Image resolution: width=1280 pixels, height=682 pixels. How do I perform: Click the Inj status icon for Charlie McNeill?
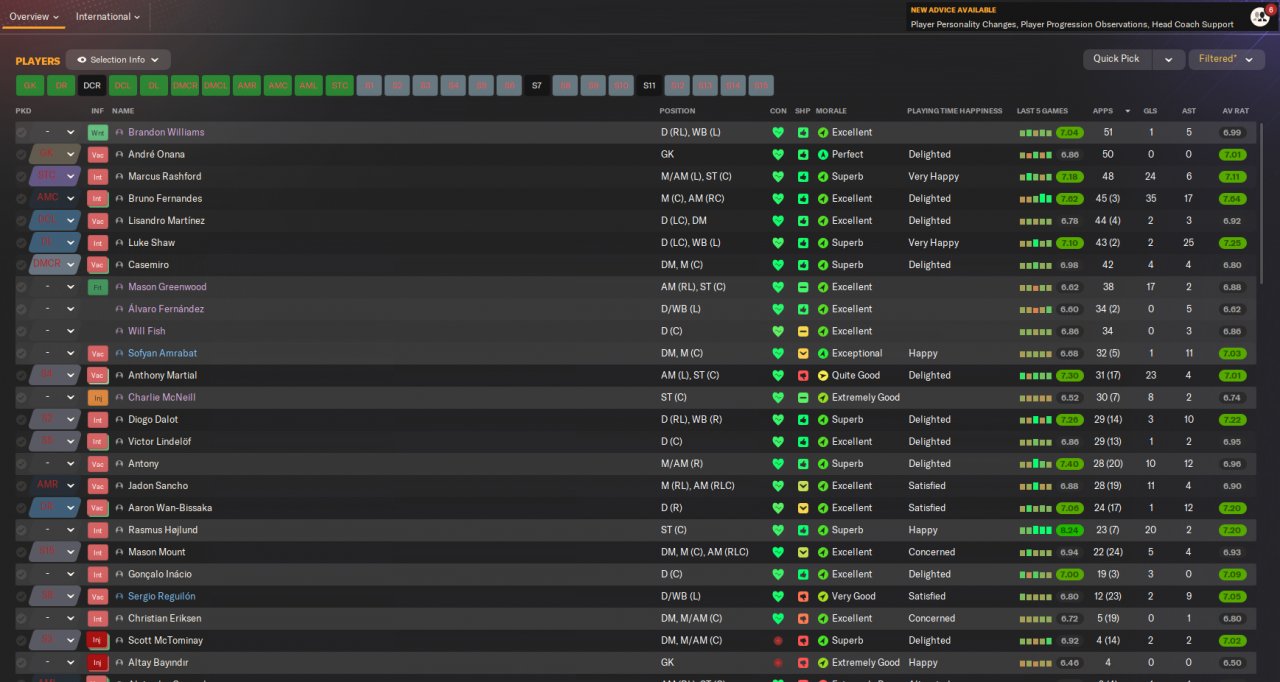click(98, 398)
